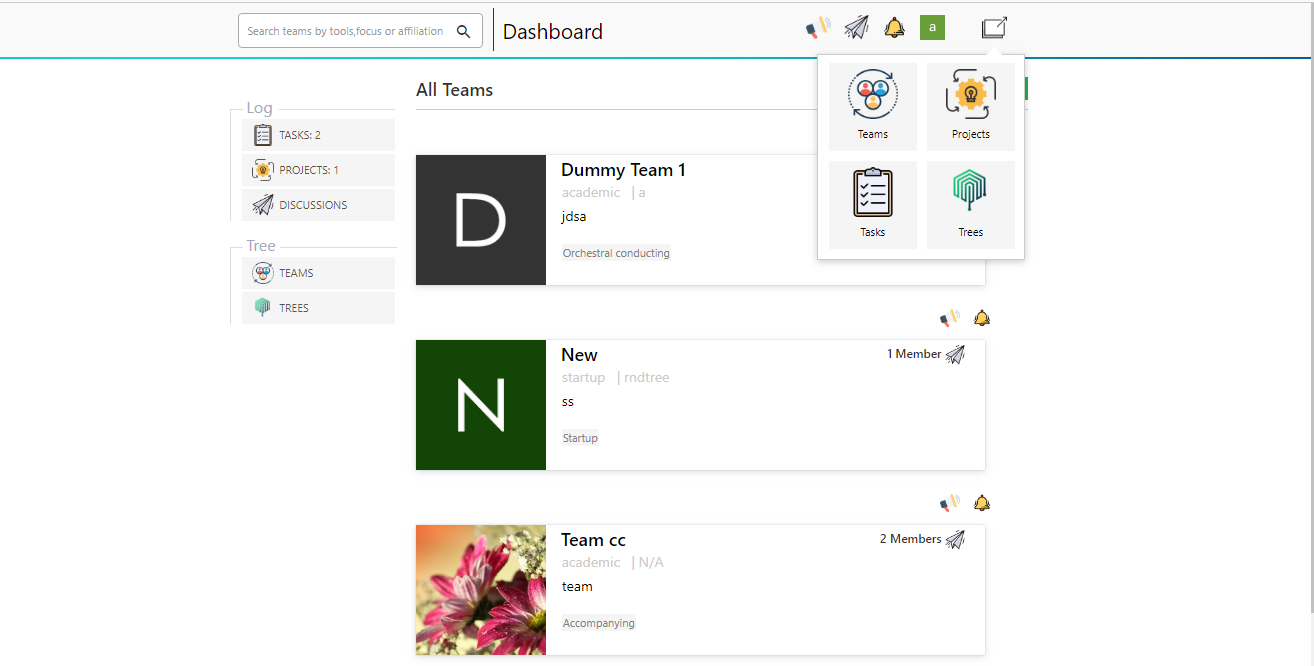Click the paper plane icon on New team card
Screen dimensions: 1314x666
click(955, 354)
